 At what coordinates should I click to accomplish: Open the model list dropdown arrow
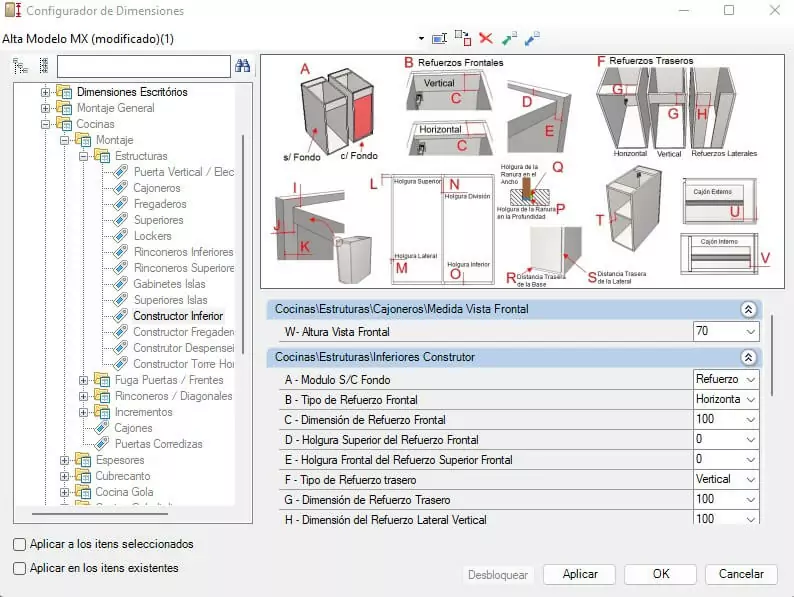421,39
